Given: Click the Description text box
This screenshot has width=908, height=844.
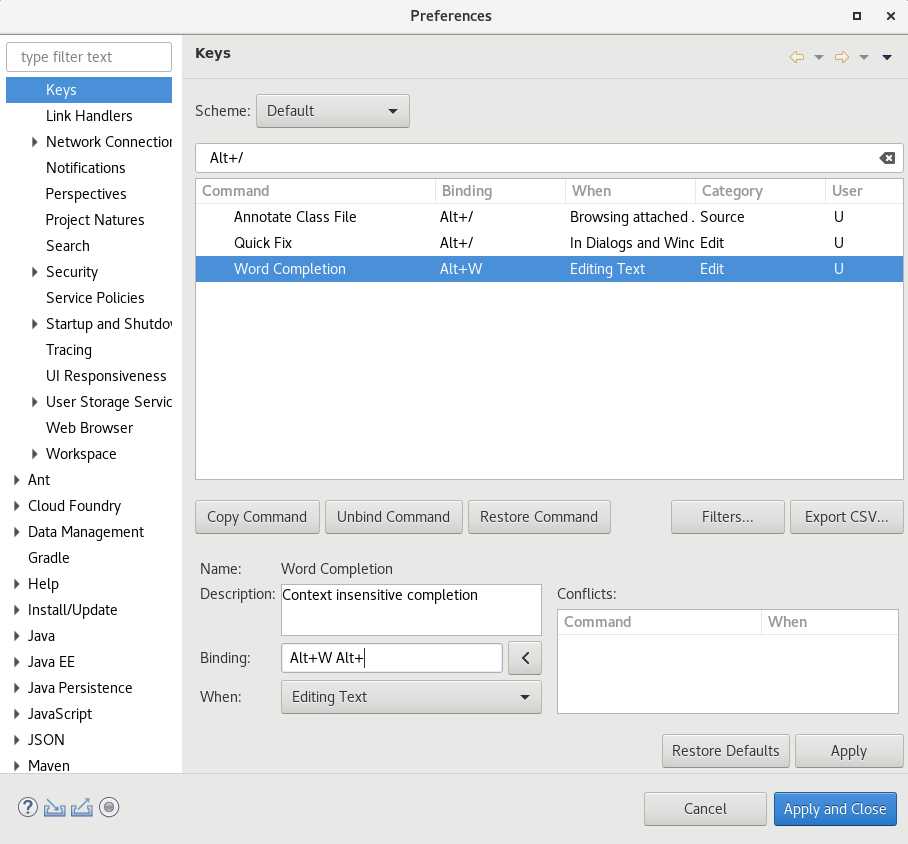Looking at the screenshot, I should click(411, 610).
